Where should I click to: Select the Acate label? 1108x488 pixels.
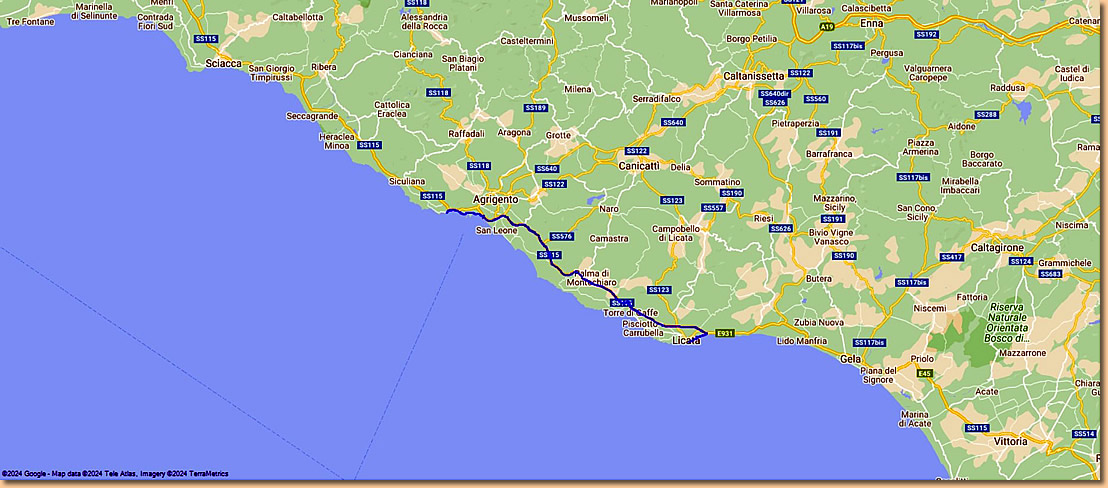pyautogui.click(x=985, y=391)
